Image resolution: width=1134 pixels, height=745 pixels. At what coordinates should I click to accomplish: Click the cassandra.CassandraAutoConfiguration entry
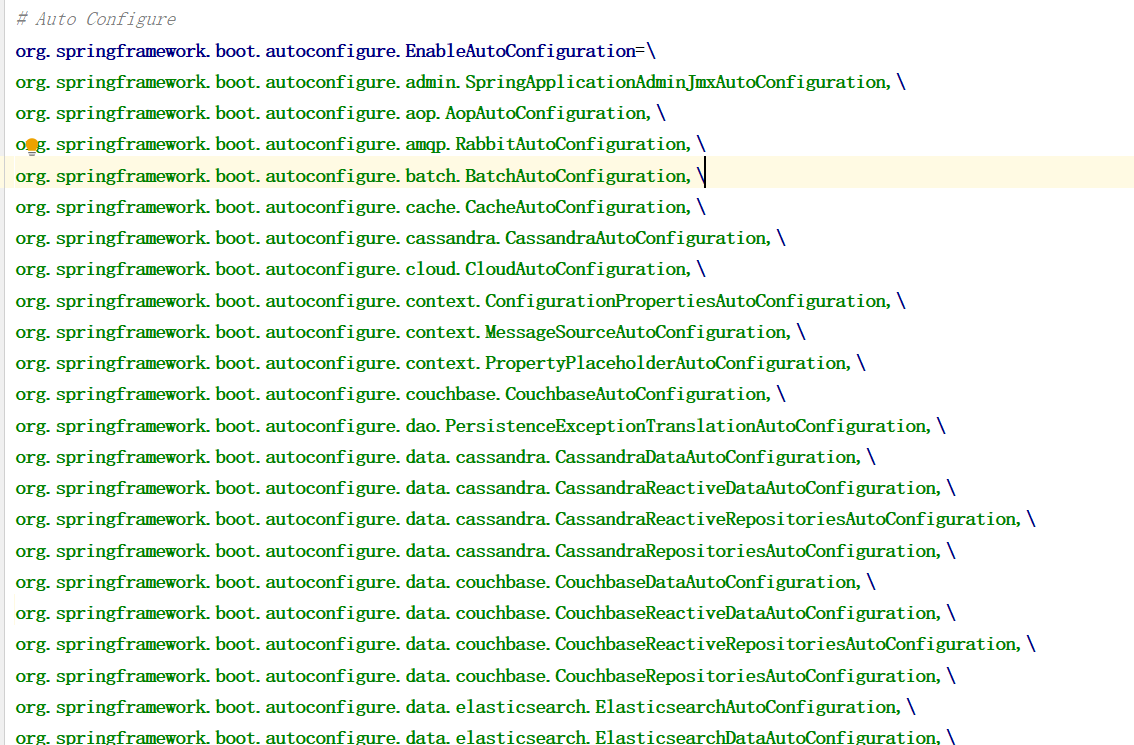401,239
